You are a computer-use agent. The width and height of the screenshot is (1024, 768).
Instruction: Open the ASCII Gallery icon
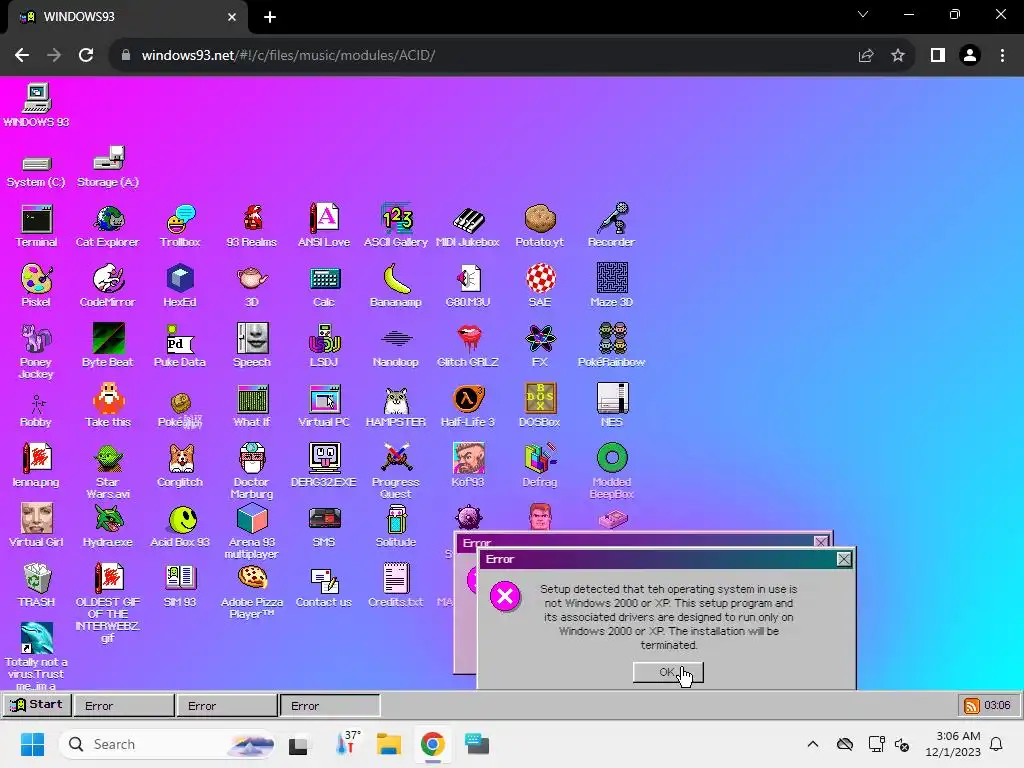coord(396,226)
